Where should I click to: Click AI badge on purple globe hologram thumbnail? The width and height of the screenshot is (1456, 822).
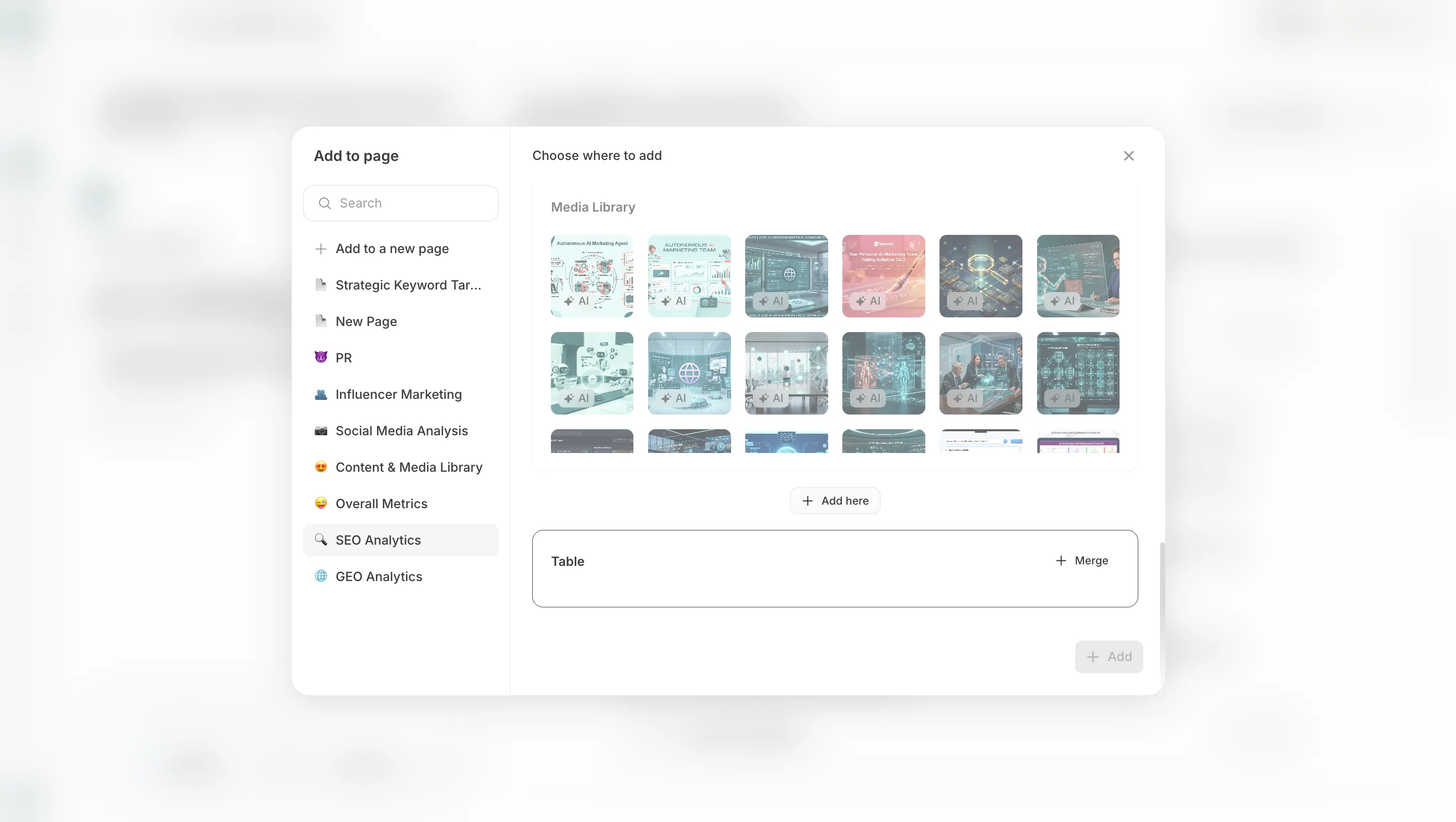[x=674, y=398]
